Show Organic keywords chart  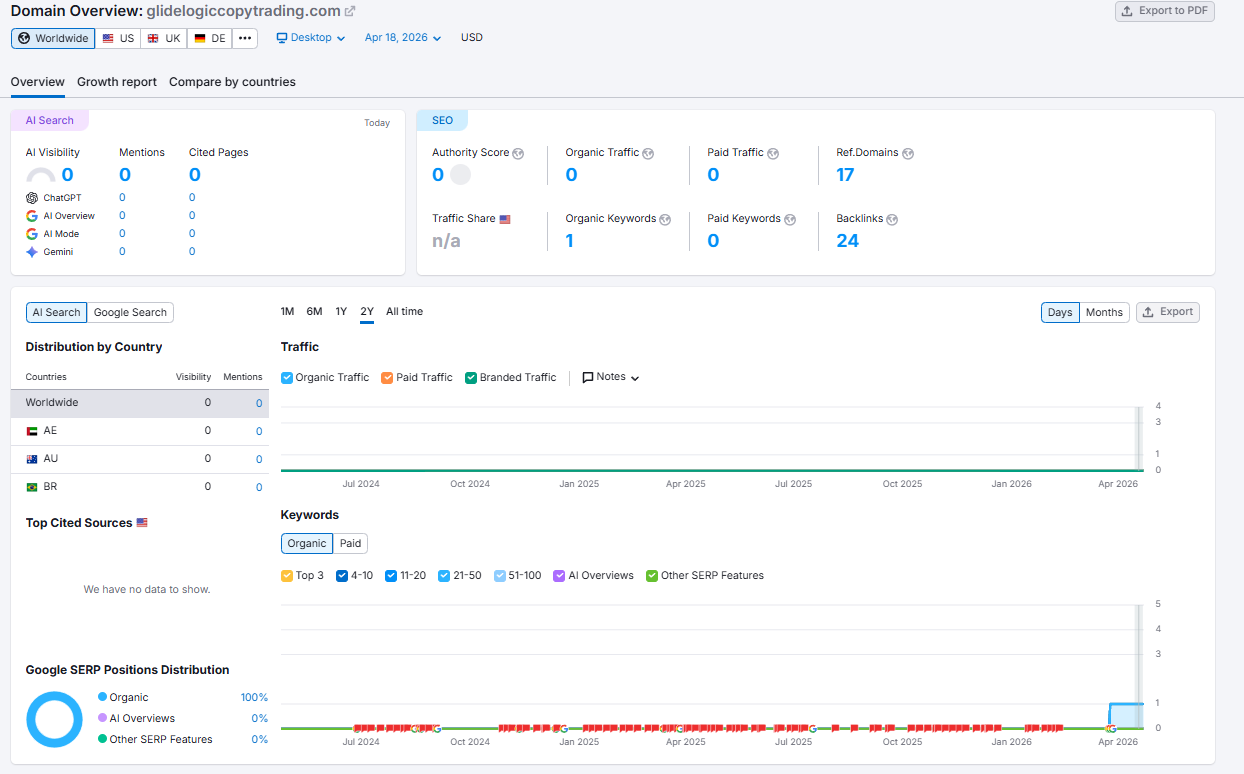[x=307, y=544]
